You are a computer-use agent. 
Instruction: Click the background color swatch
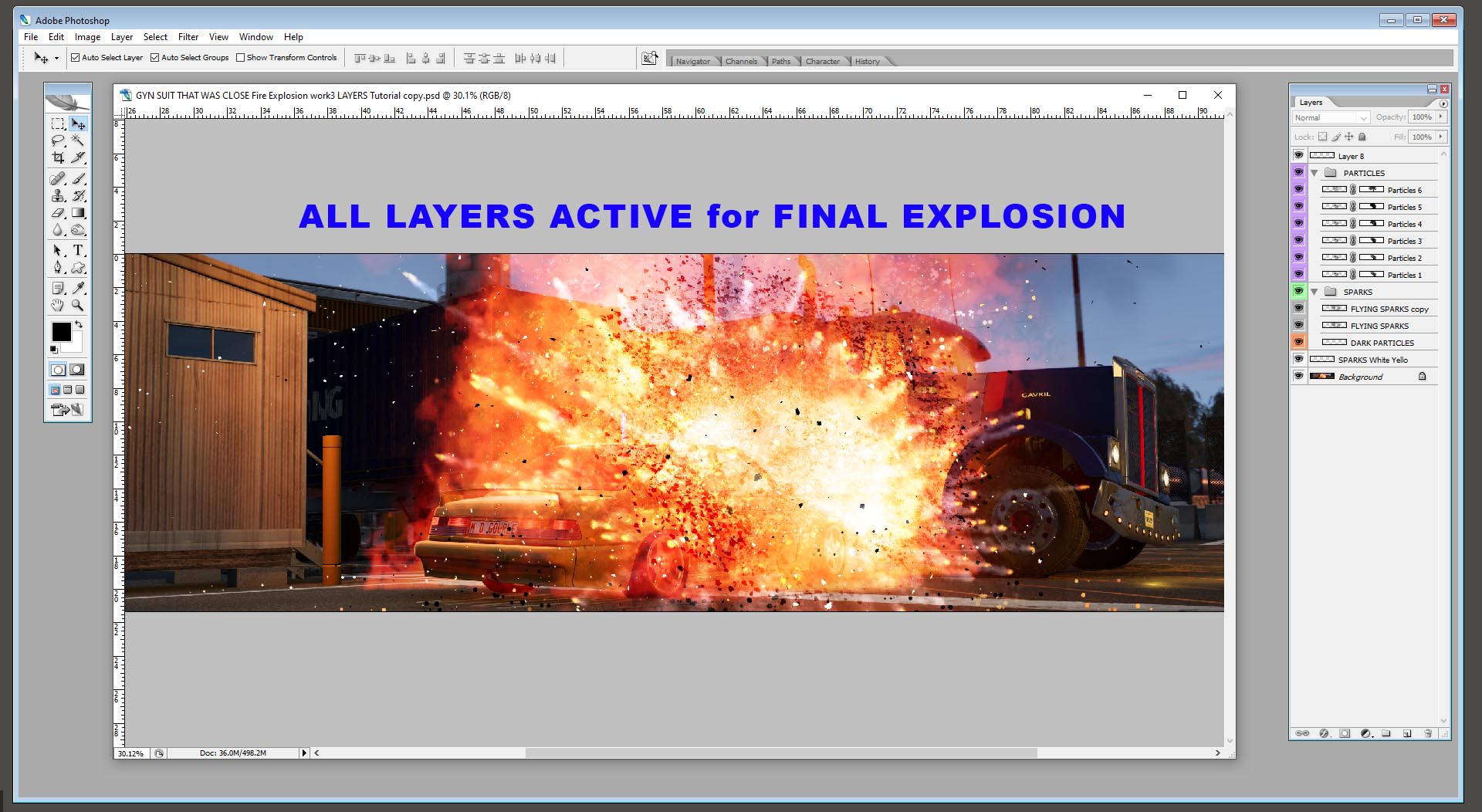(75, 345)
